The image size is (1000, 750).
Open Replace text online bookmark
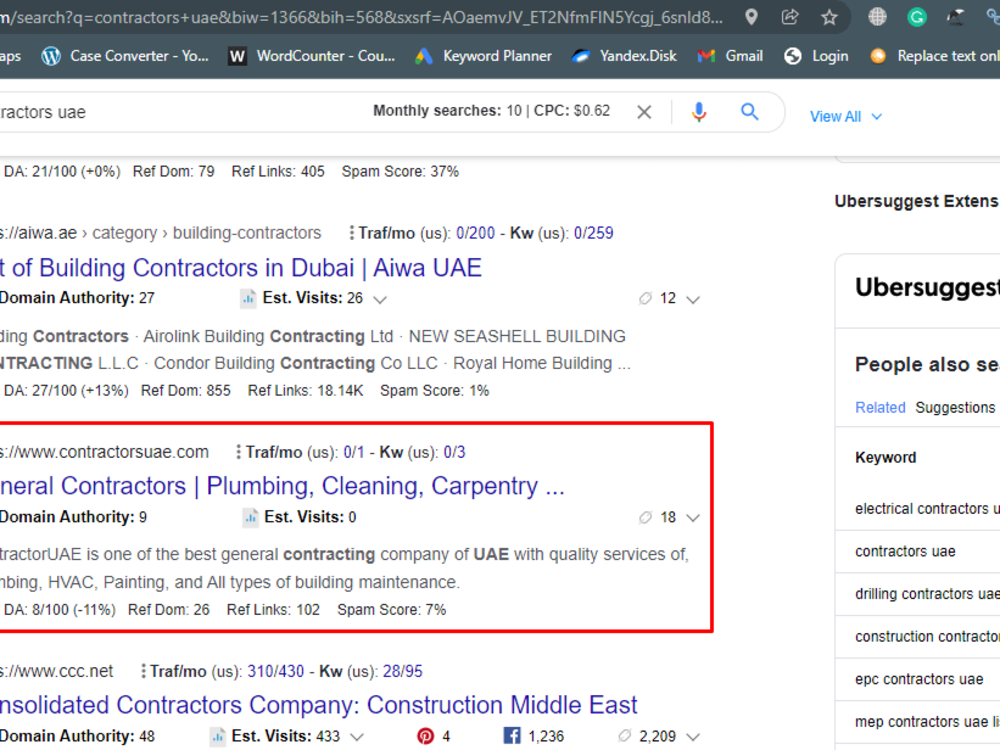(x=934, y=56)
